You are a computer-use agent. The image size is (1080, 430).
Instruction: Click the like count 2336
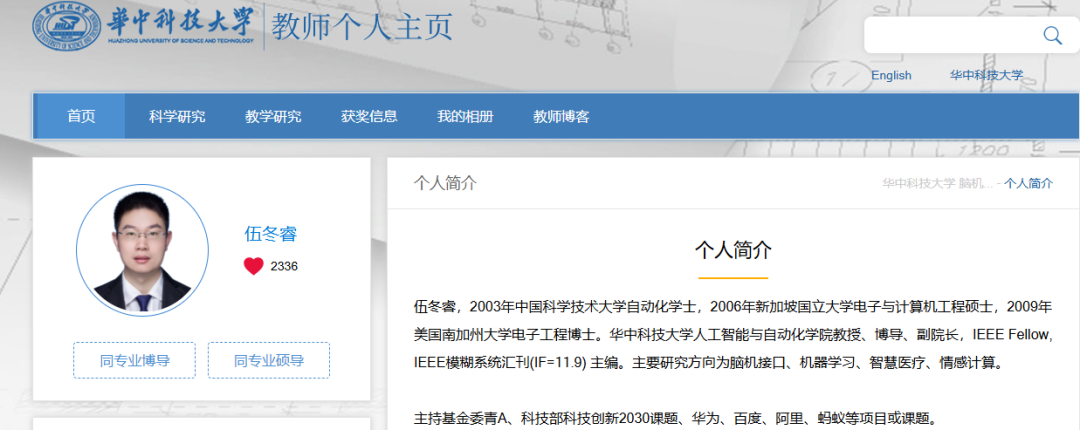pyautogui.click(x=284, y=267)
